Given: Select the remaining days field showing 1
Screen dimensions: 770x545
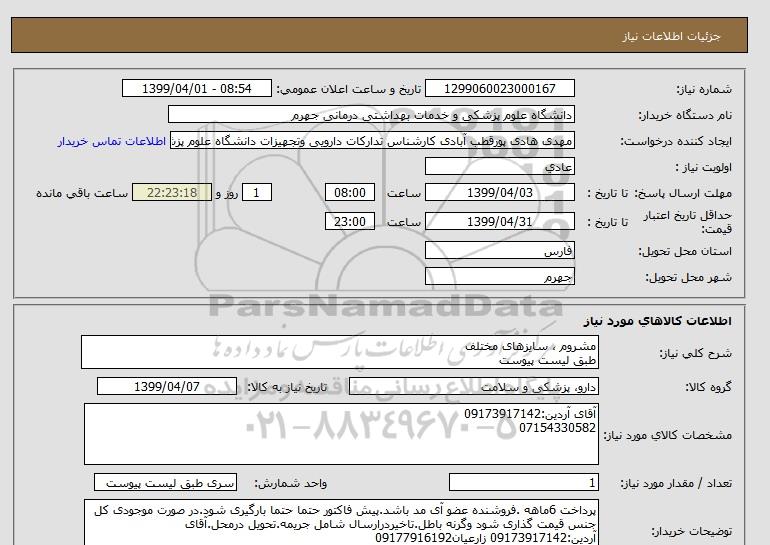Looking at the screenshot, I should (256, 192).
